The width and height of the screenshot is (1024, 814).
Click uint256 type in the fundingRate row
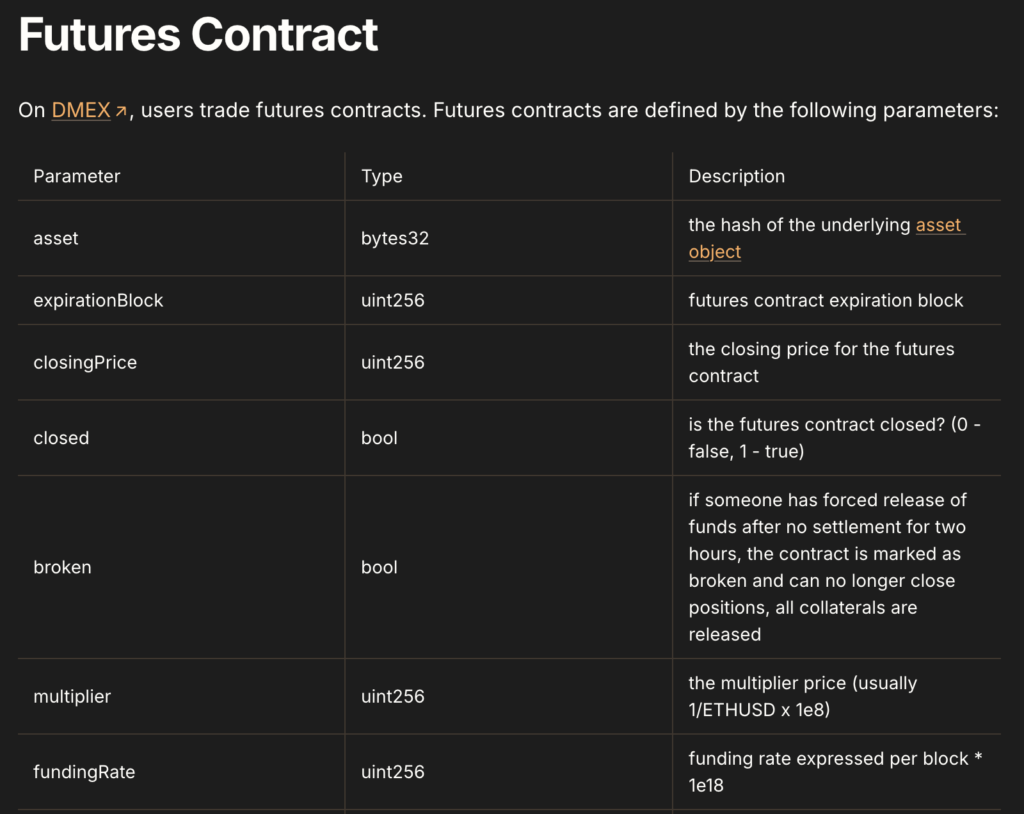(393, 772)
